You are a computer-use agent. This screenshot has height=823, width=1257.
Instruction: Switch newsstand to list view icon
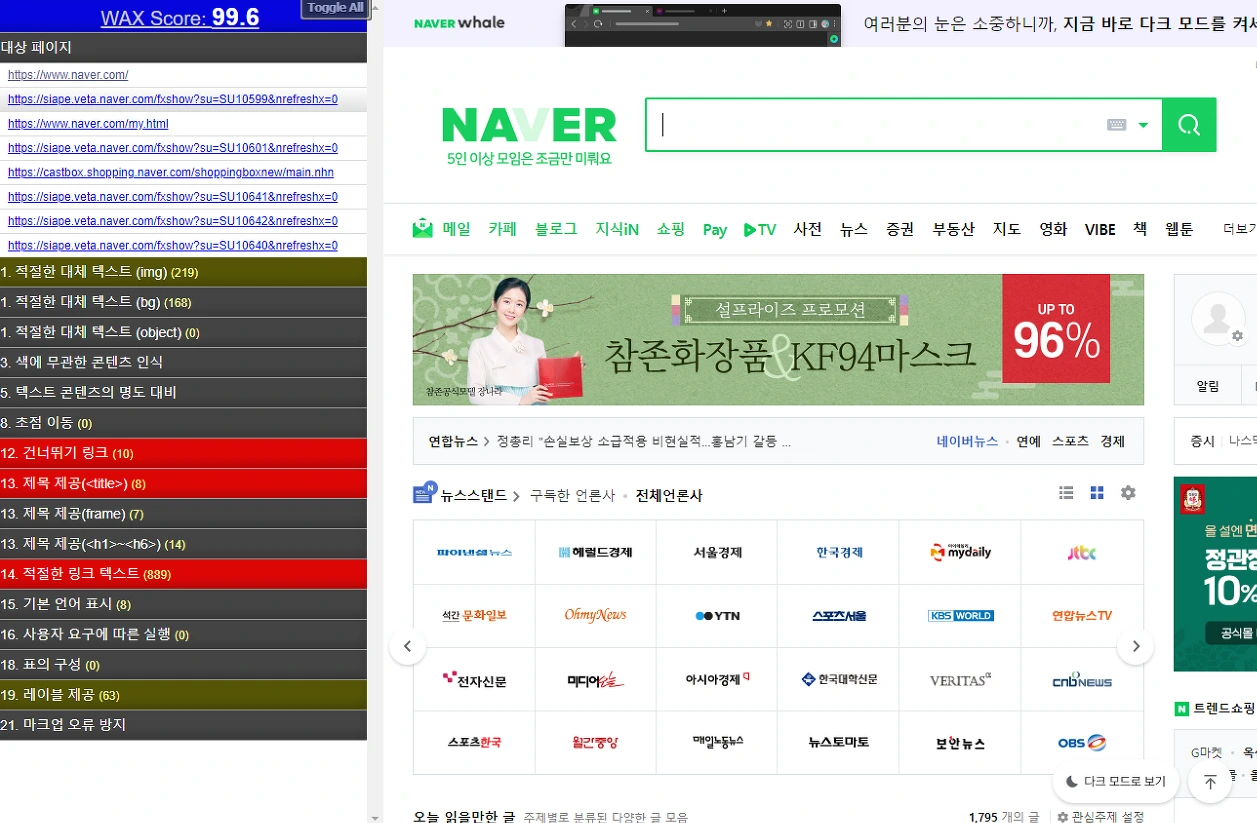pos(1066,493)
